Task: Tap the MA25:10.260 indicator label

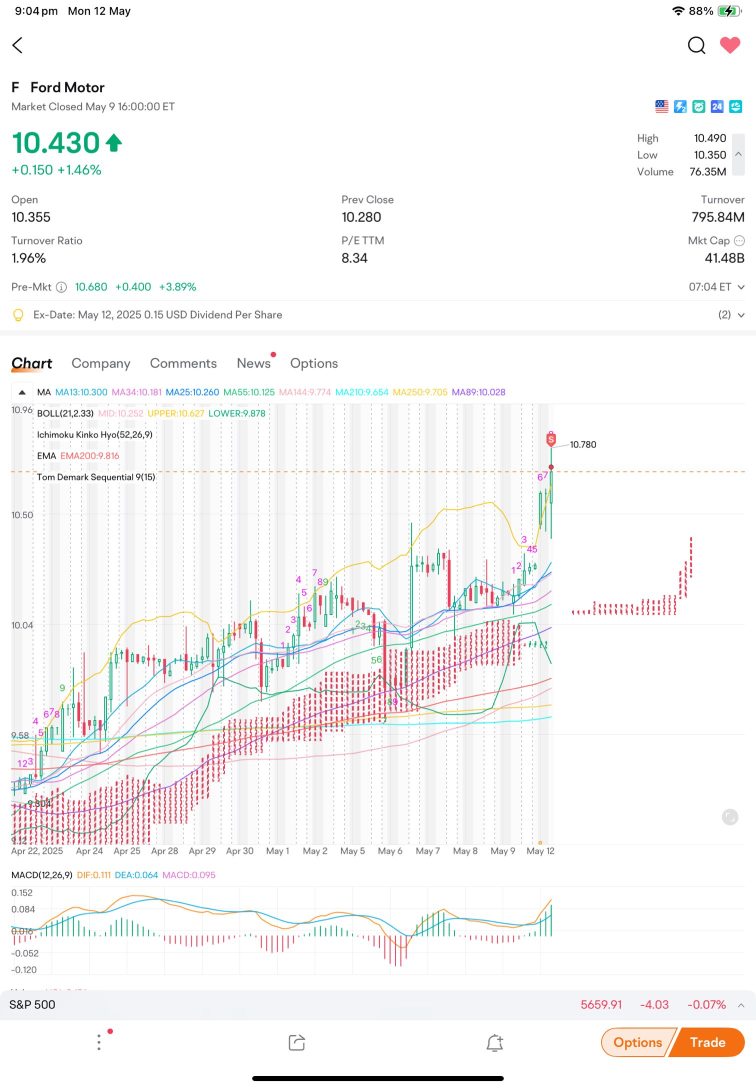Action: pyautogui.click(x=192, y=392)
